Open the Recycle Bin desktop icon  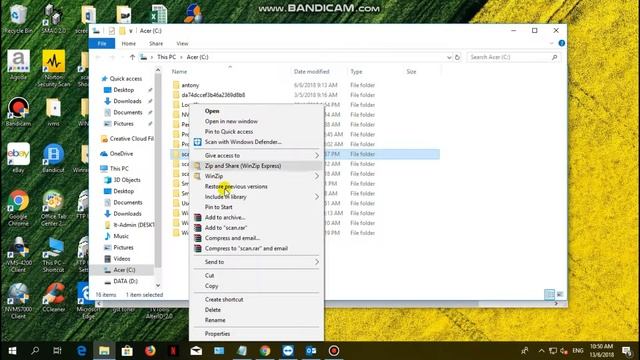coord(17,18)
